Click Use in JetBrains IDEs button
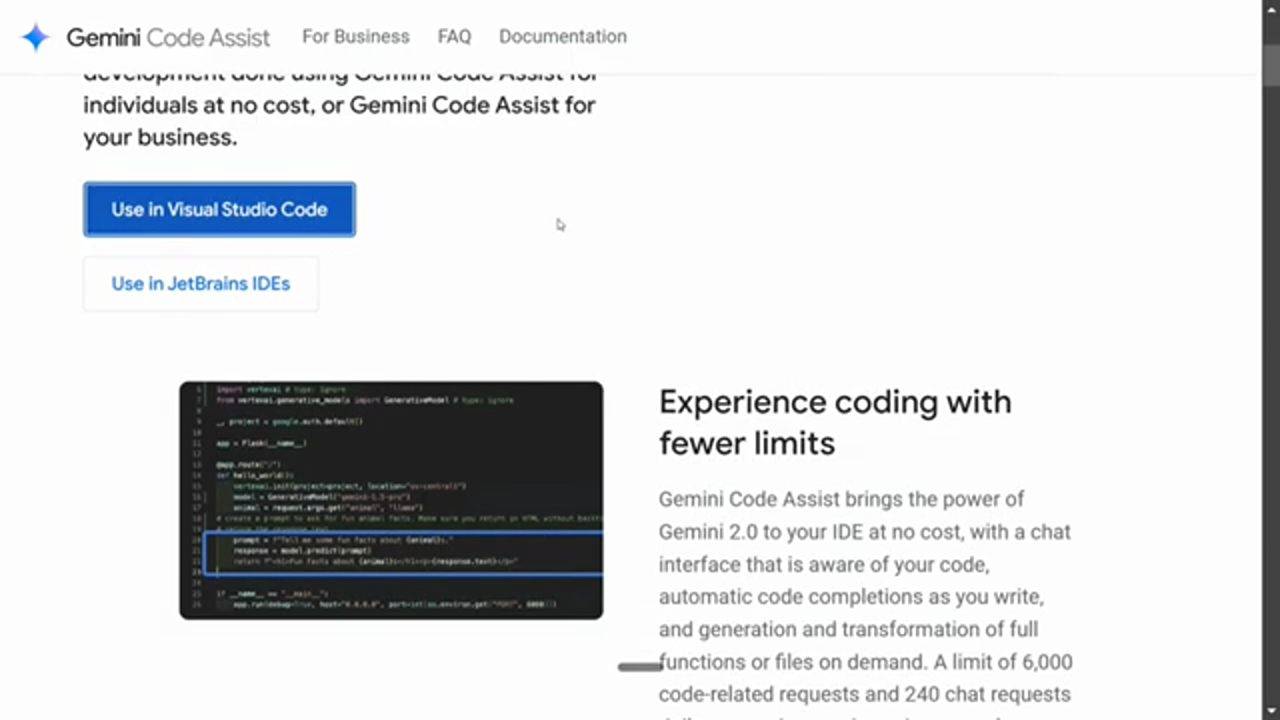Screen dimensions: 1280x720 (x=201, y=284)
